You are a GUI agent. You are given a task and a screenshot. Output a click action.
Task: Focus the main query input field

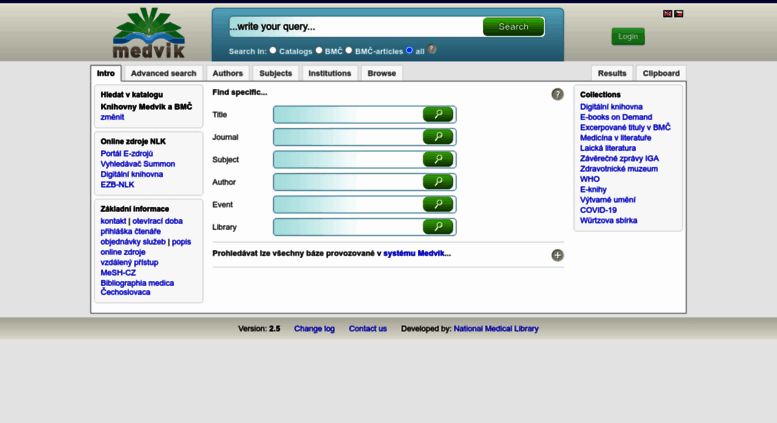click(x=356, y=27)
